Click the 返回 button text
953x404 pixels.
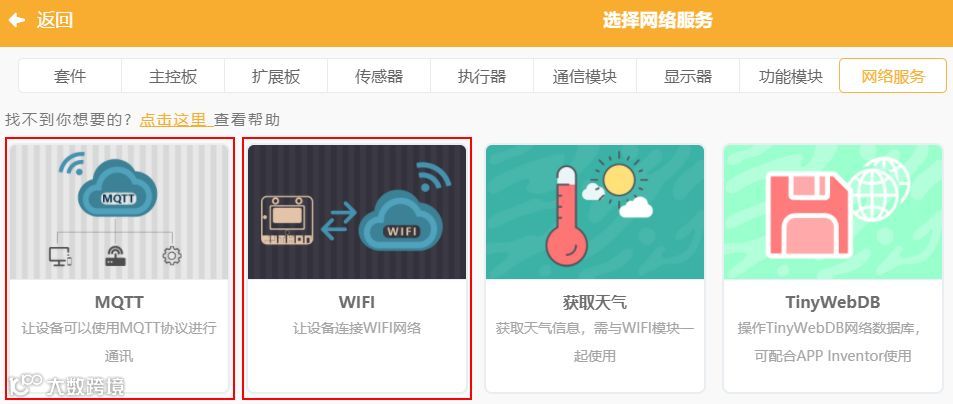(x=55, y=21)
